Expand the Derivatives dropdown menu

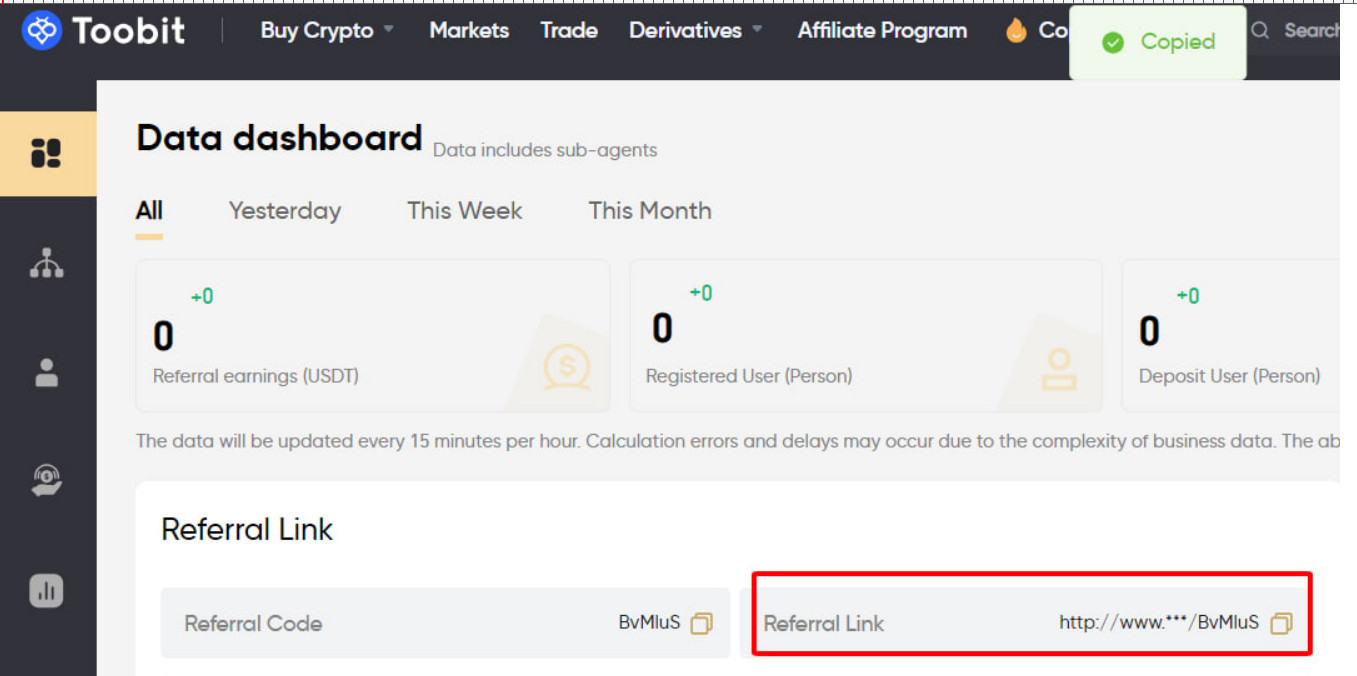point(695,31)
